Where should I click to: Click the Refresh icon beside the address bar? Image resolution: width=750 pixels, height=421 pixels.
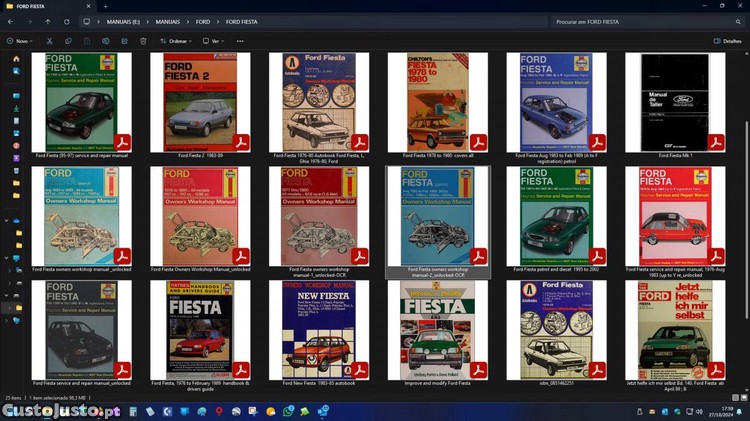(67, 21)
